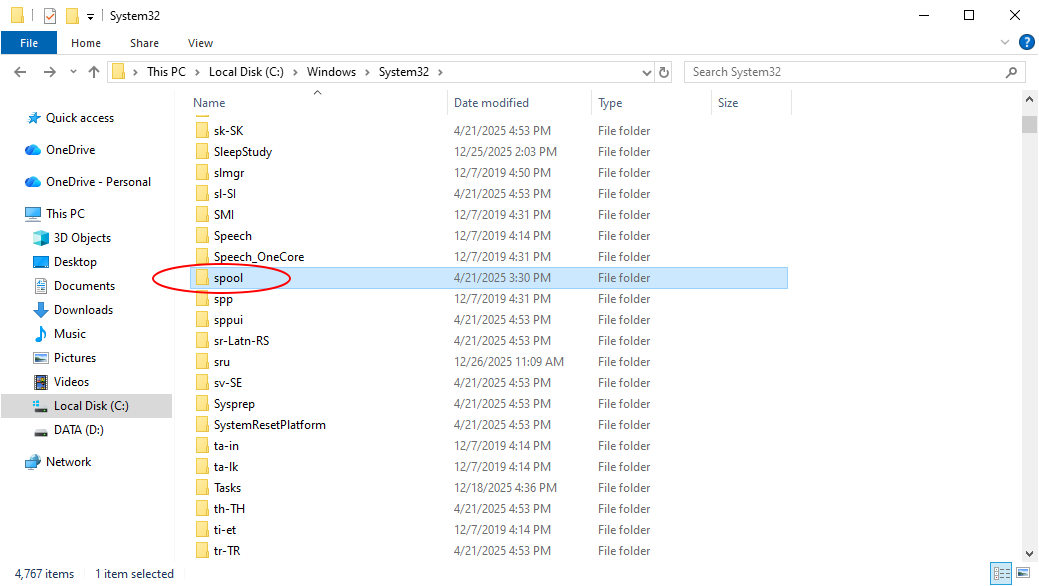The width and height of the screenshot is (1039, 586).
Task: Switch to the View tab
Action: [200, 43]
